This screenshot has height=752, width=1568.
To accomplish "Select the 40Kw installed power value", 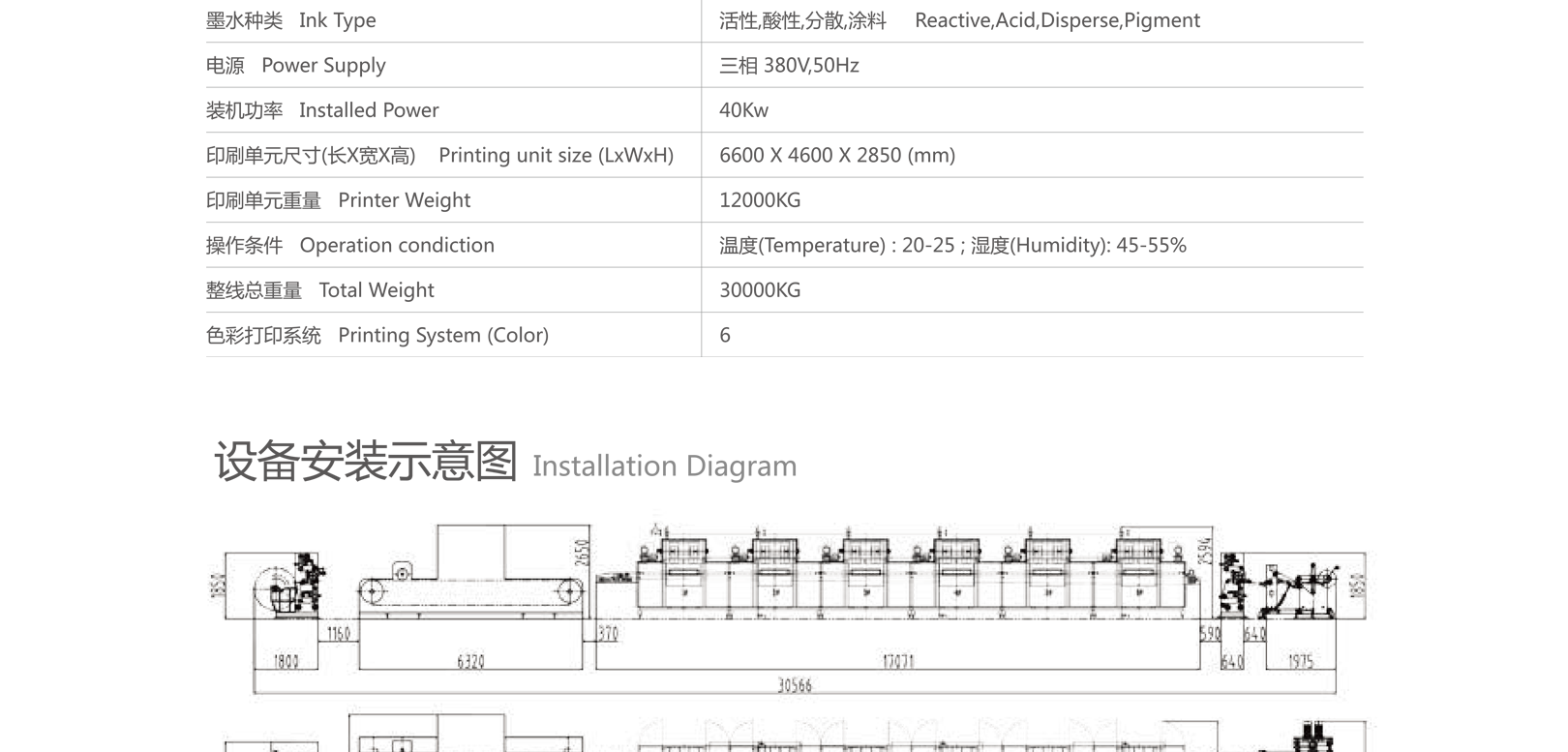I will point(743,110).
